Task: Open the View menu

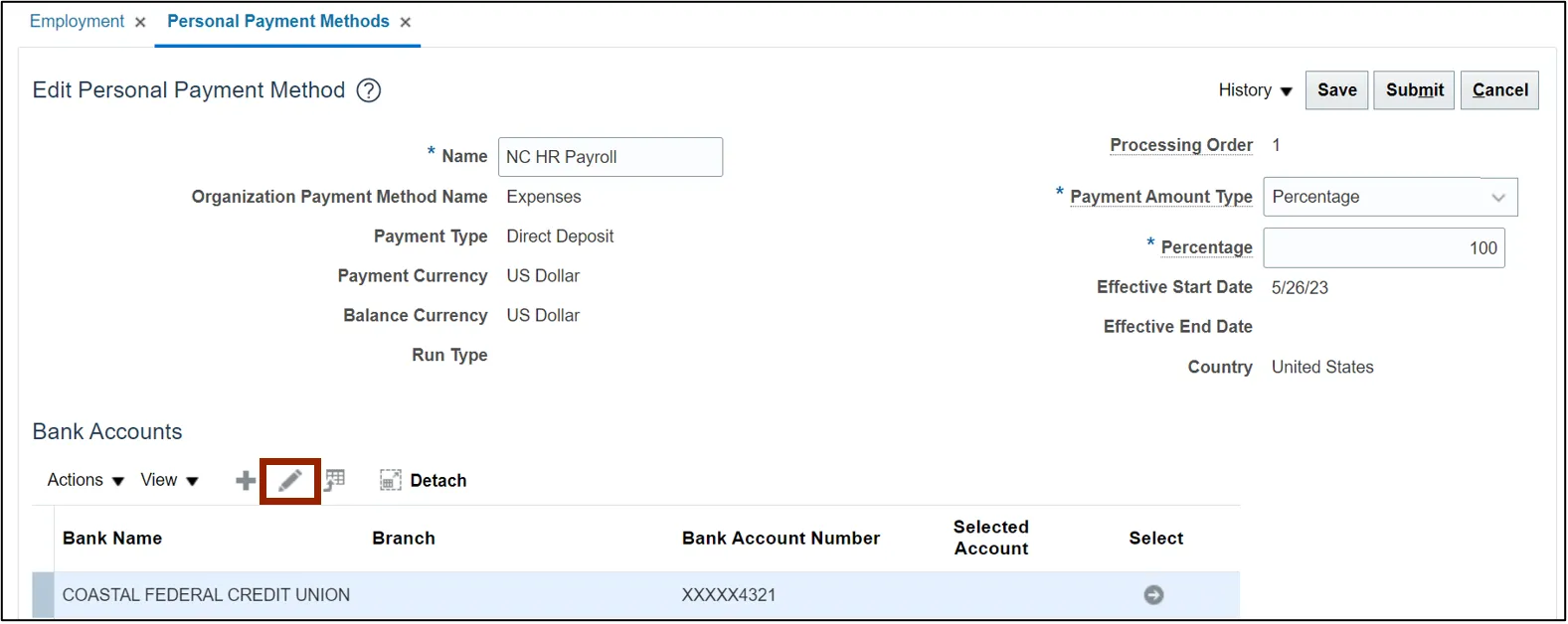Action: point(169,481)
